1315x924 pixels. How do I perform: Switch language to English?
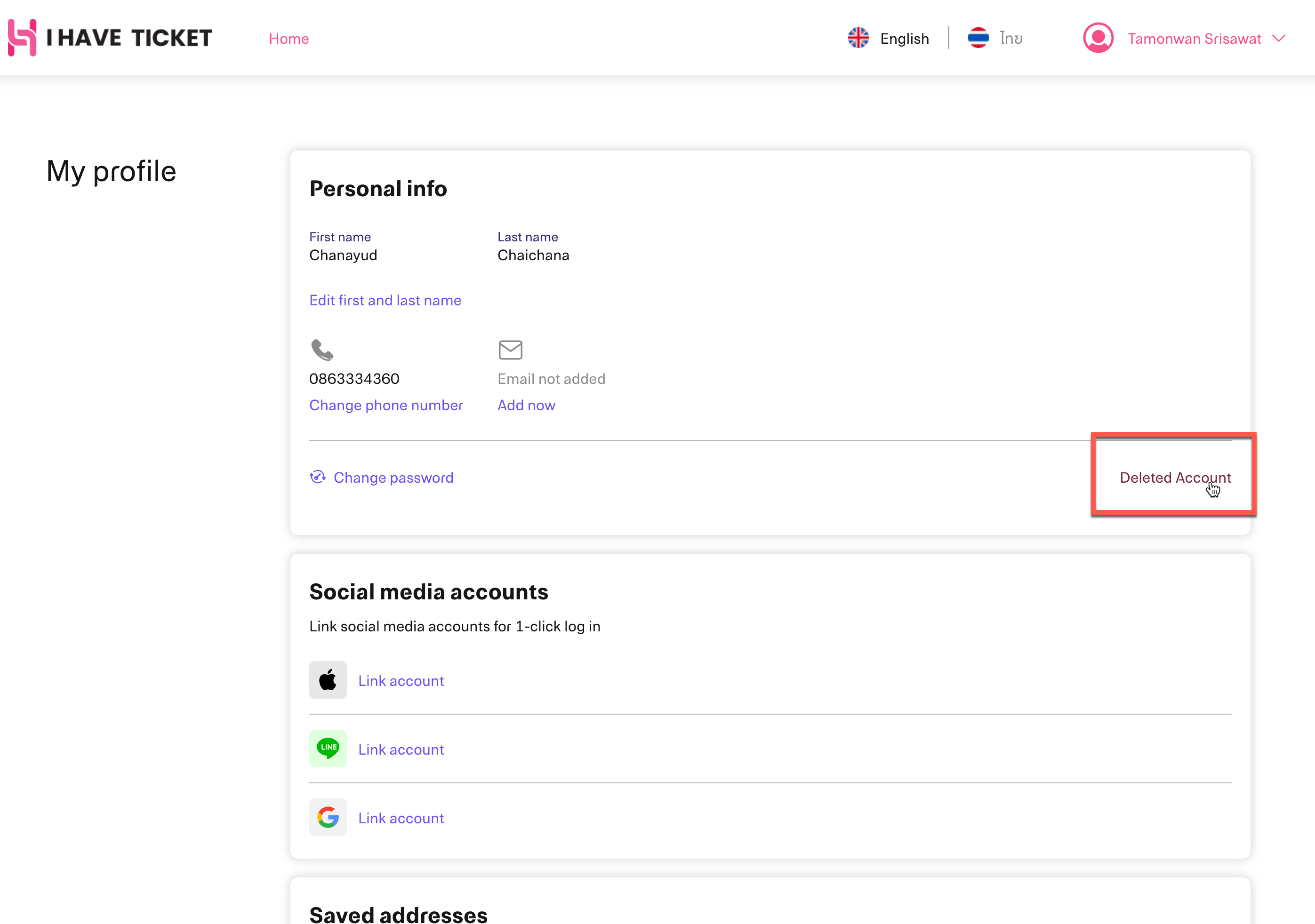pos(904,39)
